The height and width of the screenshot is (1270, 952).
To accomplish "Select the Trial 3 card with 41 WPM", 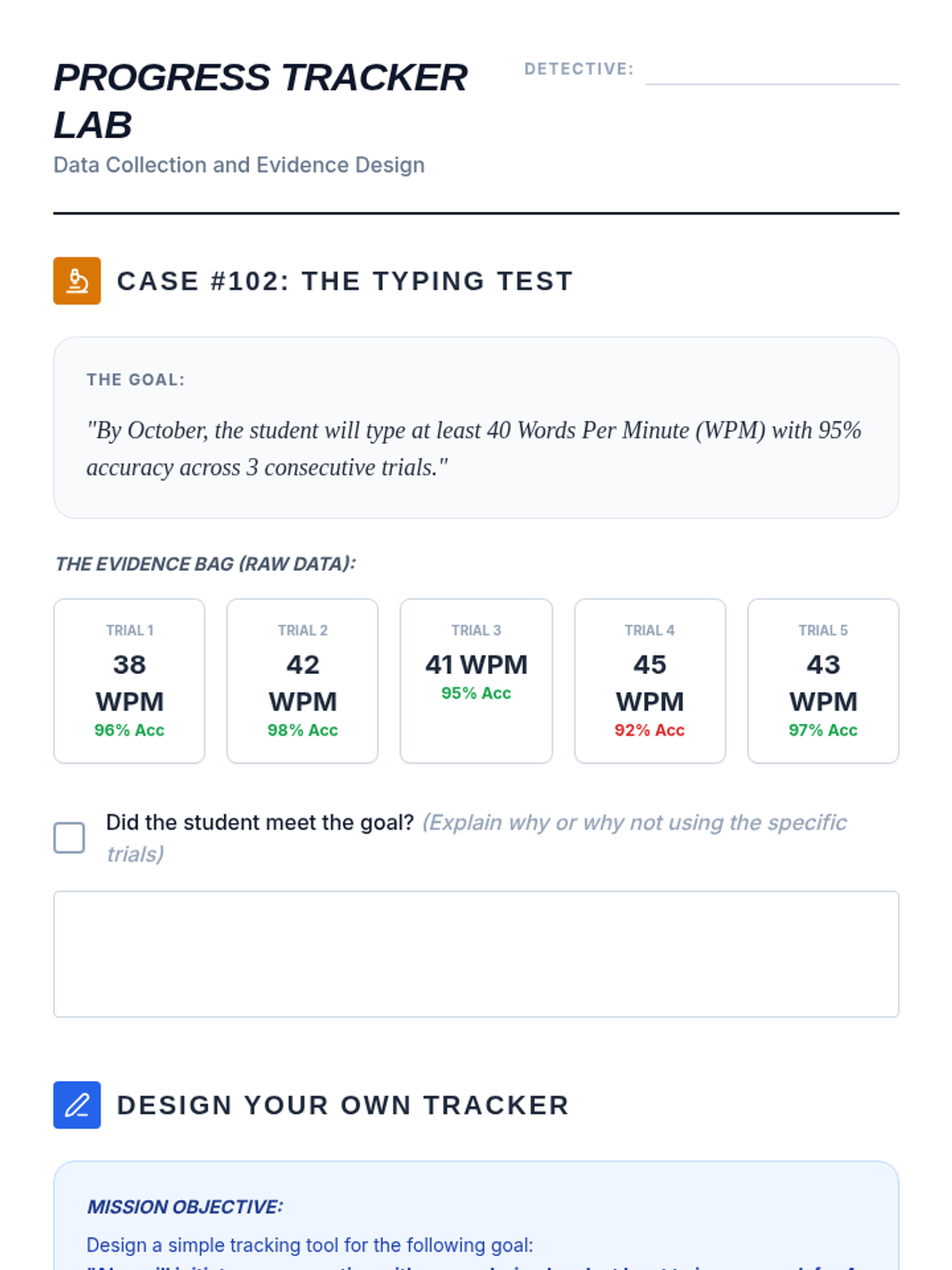I will point(476,681).
